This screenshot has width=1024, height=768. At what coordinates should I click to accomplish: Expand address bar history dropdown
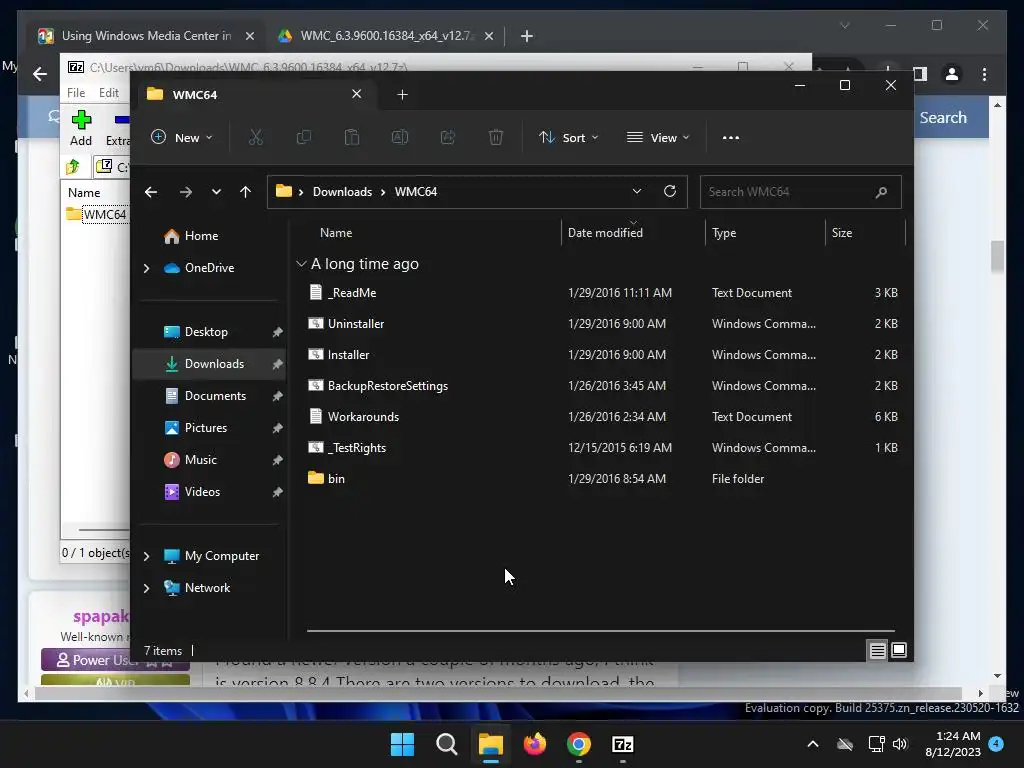coord(637,191)
